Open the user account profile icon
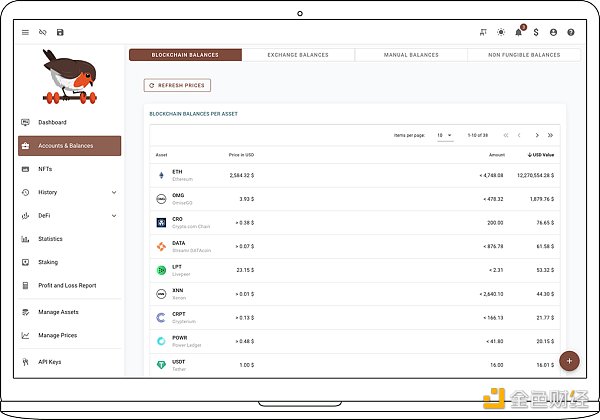This screenshot has height=420, width=600. [x=553, y=32]
